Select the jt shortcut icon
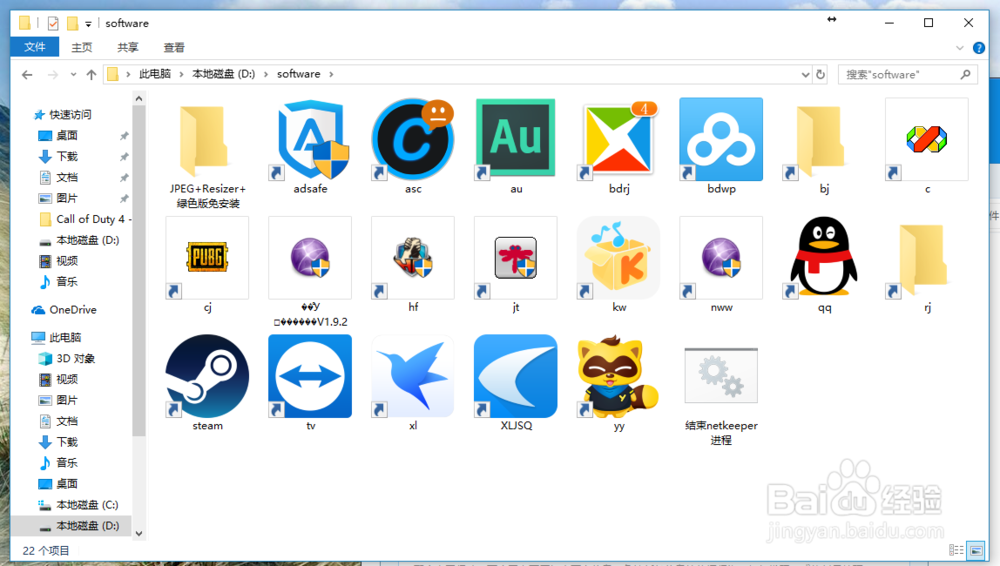 515,258
